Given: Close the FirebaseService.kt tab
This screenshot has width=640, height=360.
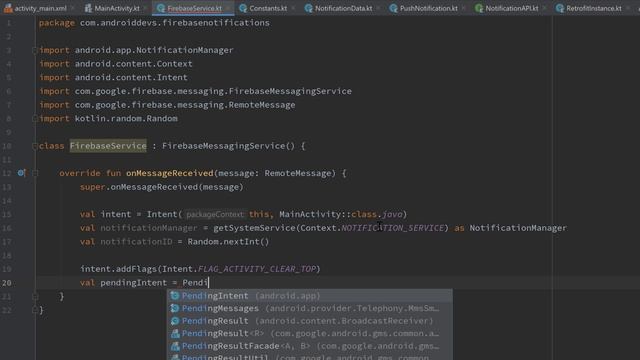Looking at the screenshot, I should (228, 8).
